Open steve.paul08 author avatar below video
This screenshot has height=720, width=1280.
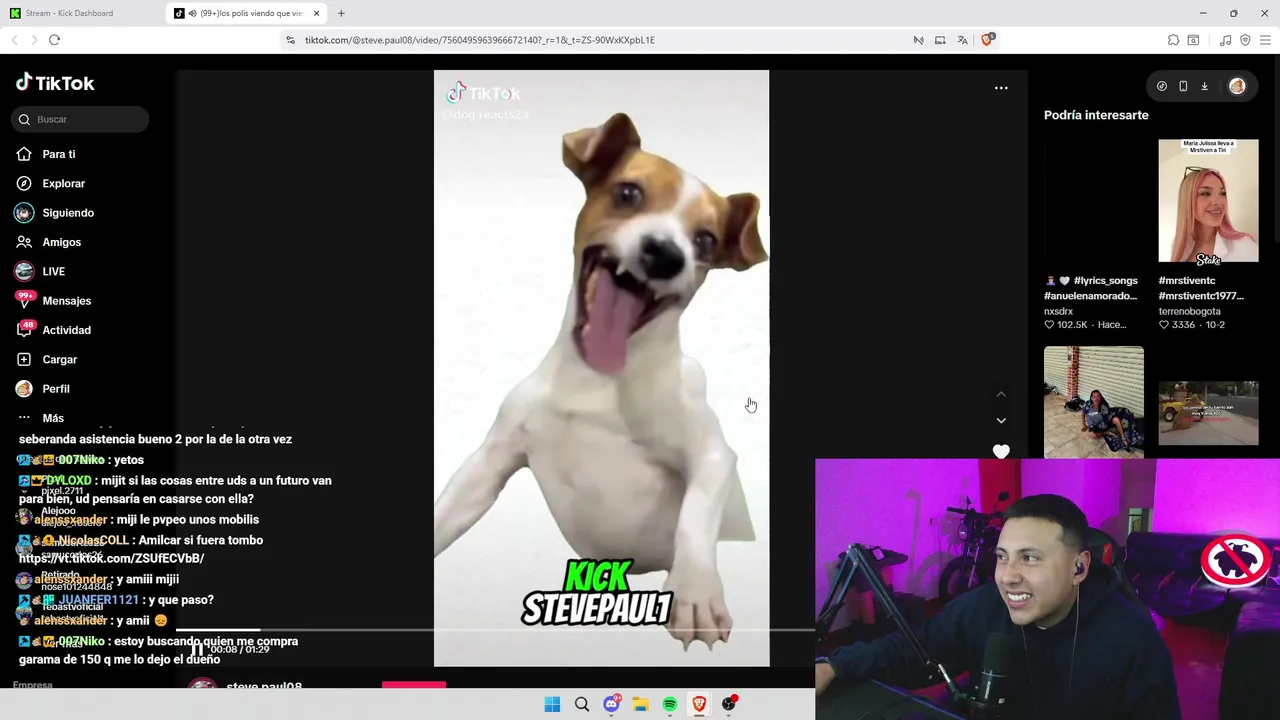(203, 686)
